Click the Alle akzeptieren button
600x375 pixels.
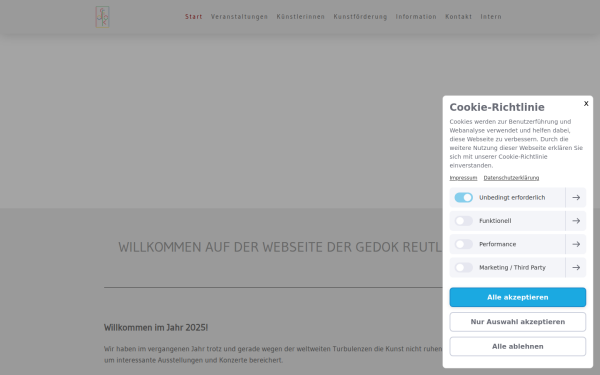pyautogui.click(x=517, y=297)
